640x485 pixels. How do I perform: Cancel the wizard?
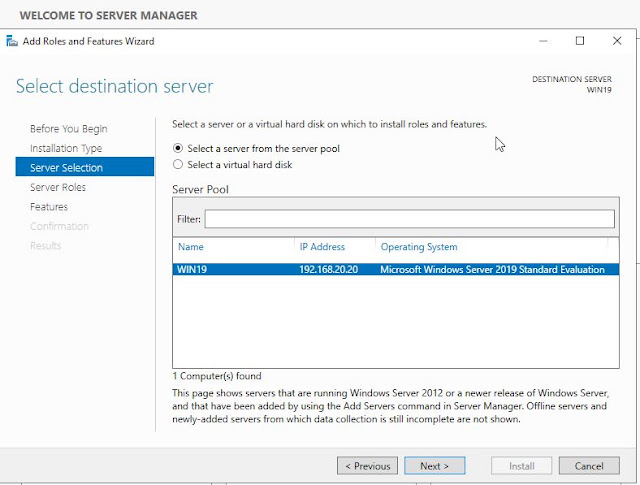click(x=589, y=466)
